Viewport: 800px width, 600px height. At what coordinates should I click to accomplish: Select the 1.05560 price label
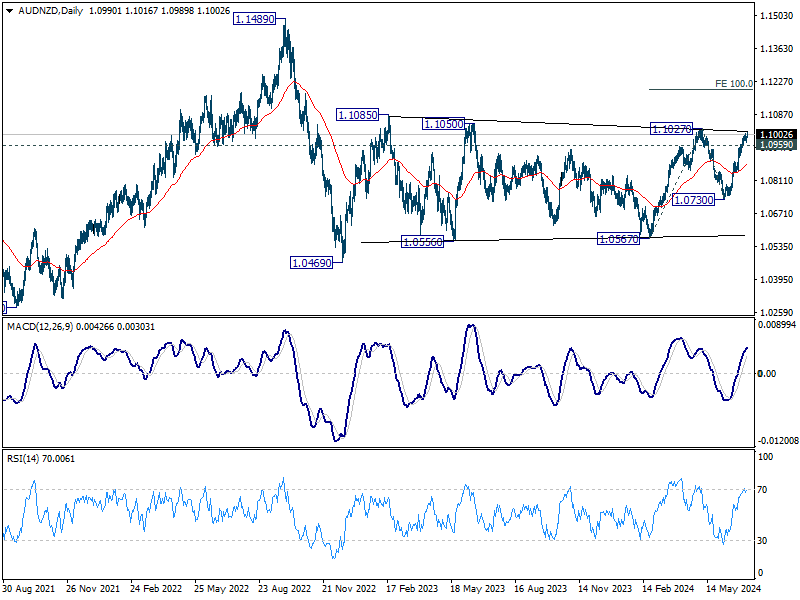click(x=423, y=242)
